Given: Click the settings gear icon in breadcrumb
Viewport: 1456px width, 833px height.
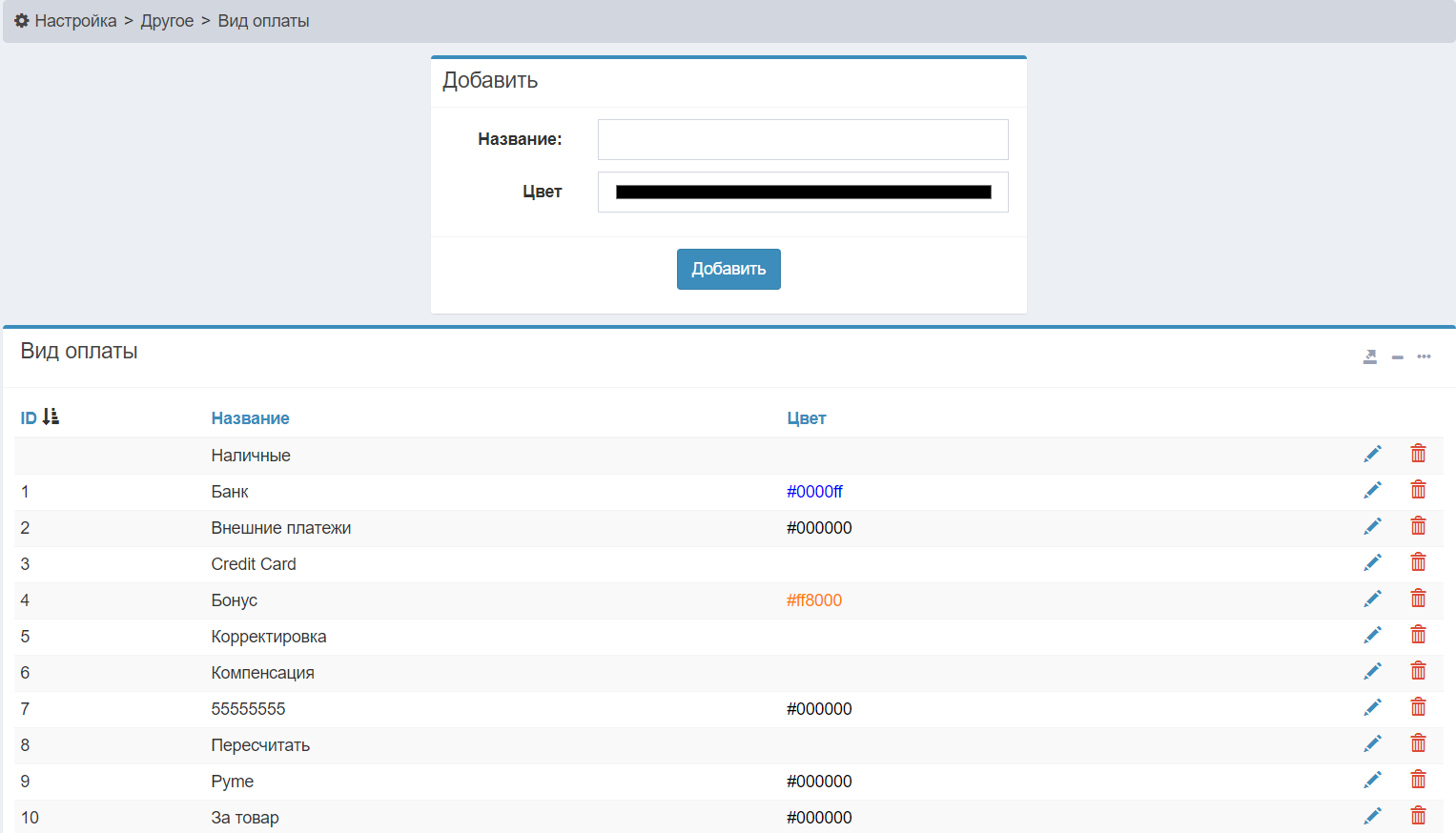Looking at the screenshot, I should point(21,21).
